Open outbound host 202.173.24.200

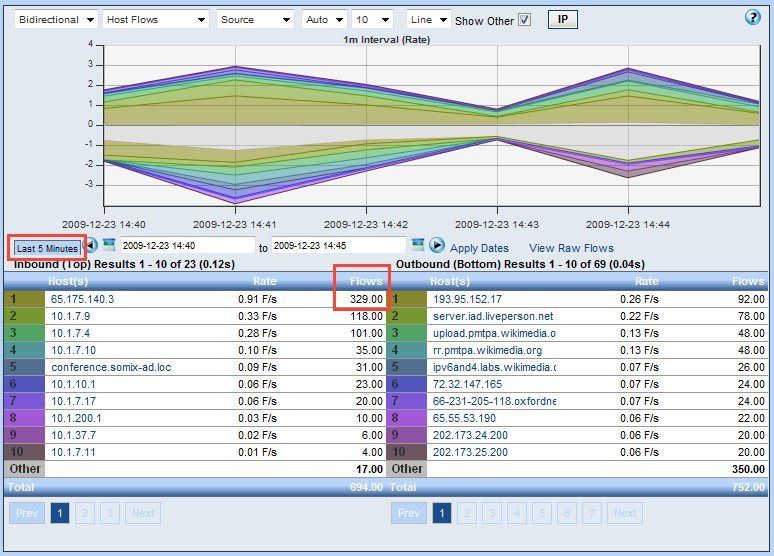coord(470,435)
